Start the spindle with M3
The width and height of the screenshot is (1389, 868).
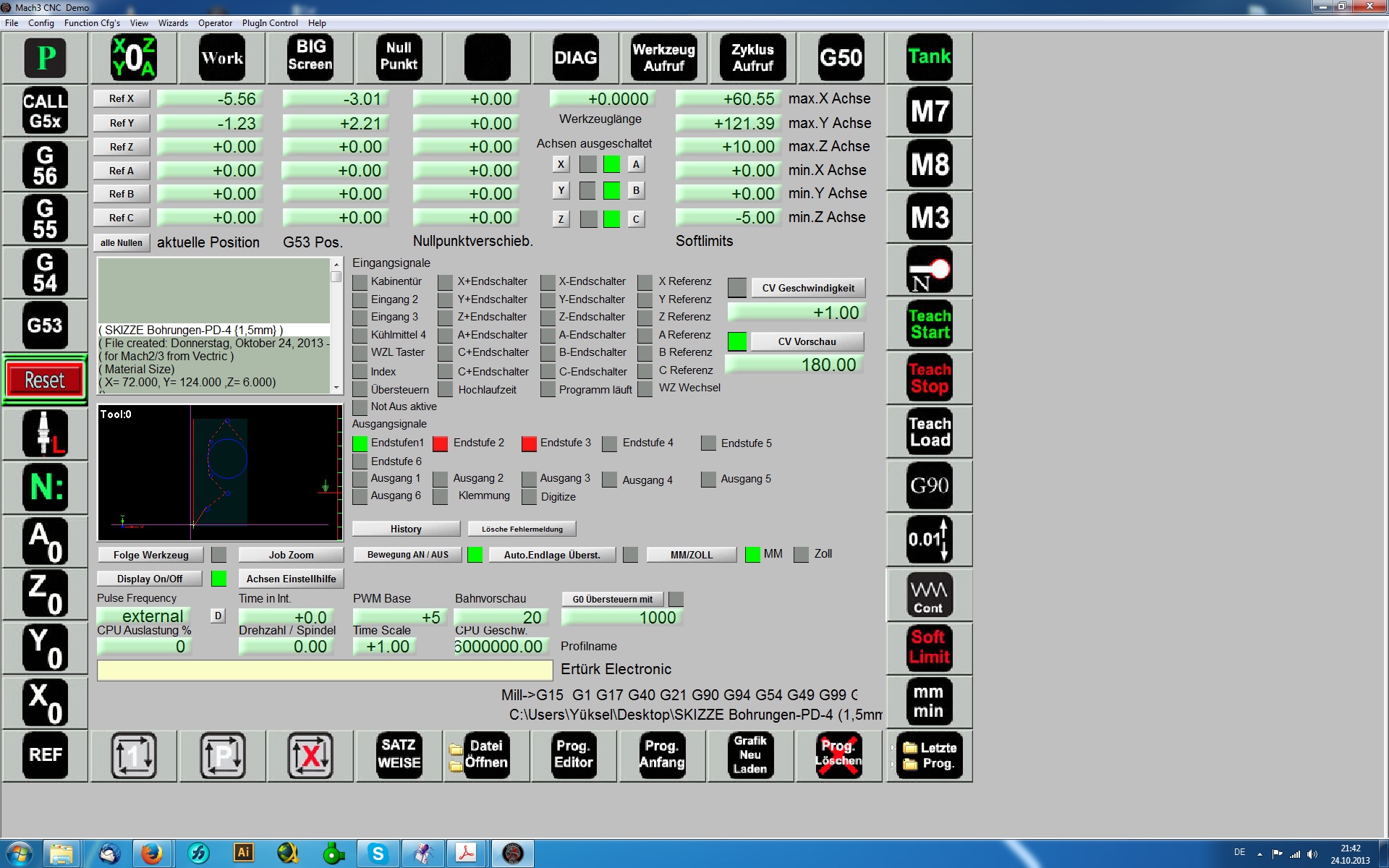930,218
